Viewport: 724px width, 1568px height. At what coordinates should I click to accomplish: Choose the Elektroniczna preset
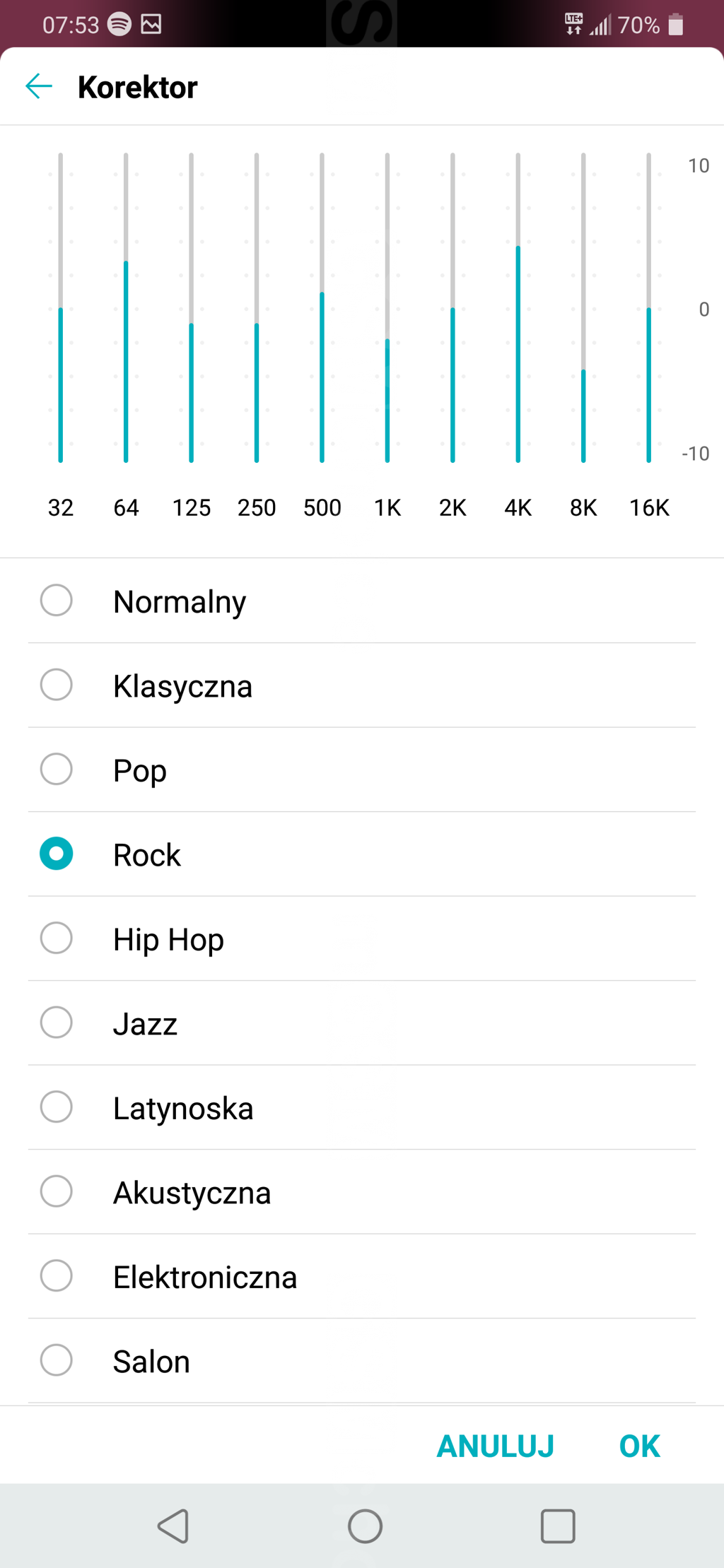57,1275
